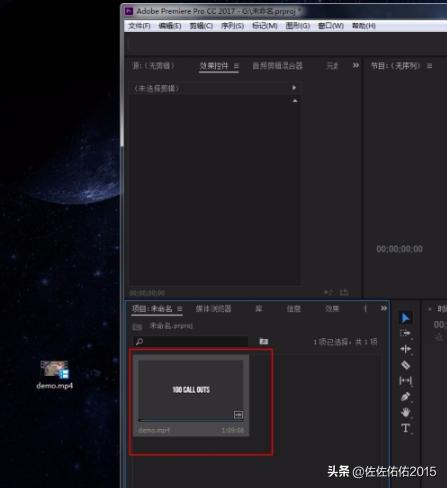Open the 序列(S) menu

[232, 26]
